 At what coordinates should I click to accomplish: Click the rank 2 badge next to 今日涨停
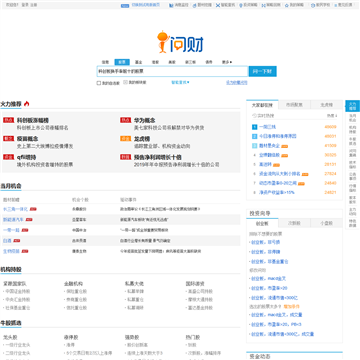[x=254, y=136]
